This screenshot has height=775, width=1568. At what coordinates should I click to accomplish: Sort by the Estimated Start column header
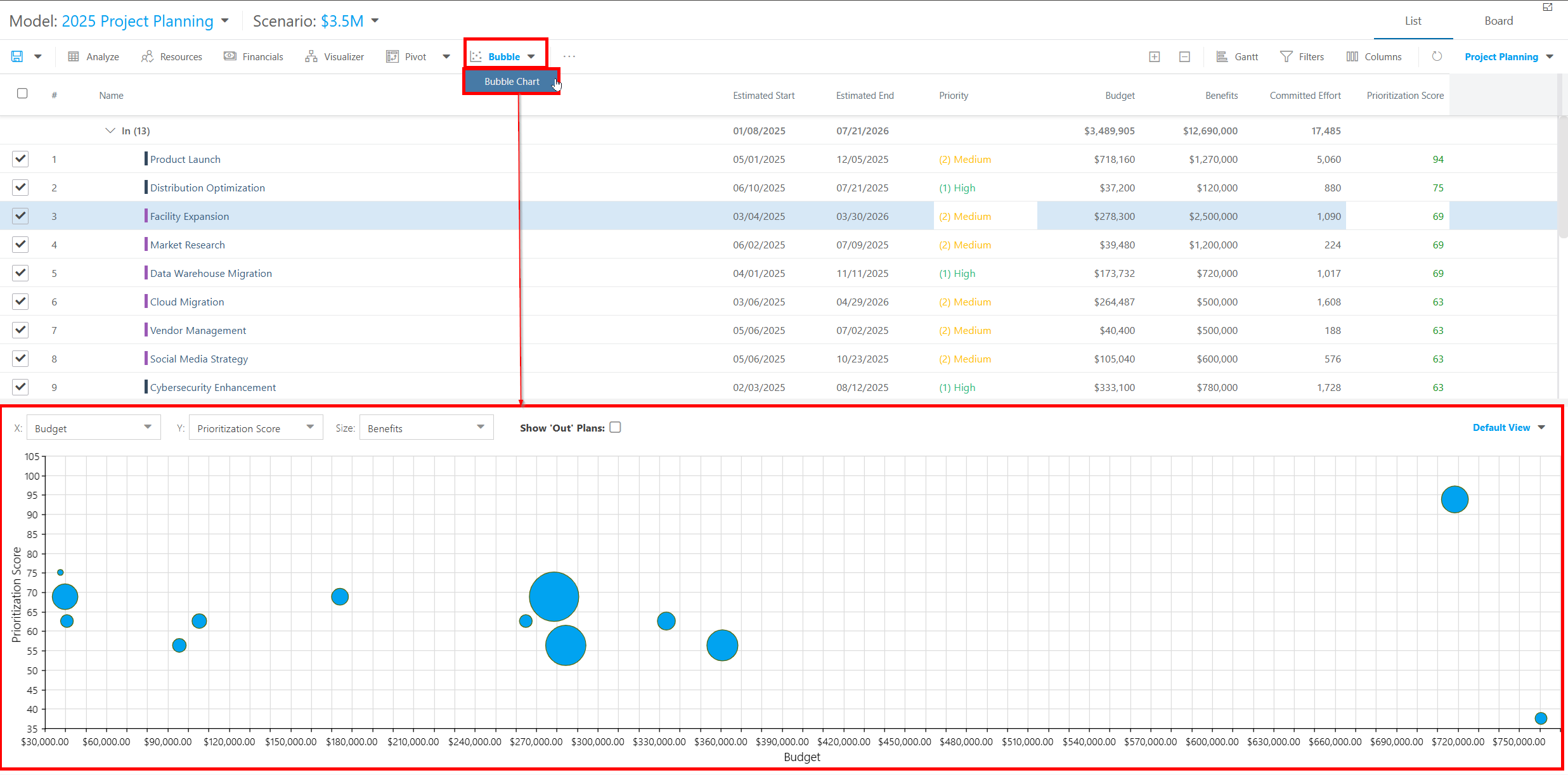click(763, 96)
